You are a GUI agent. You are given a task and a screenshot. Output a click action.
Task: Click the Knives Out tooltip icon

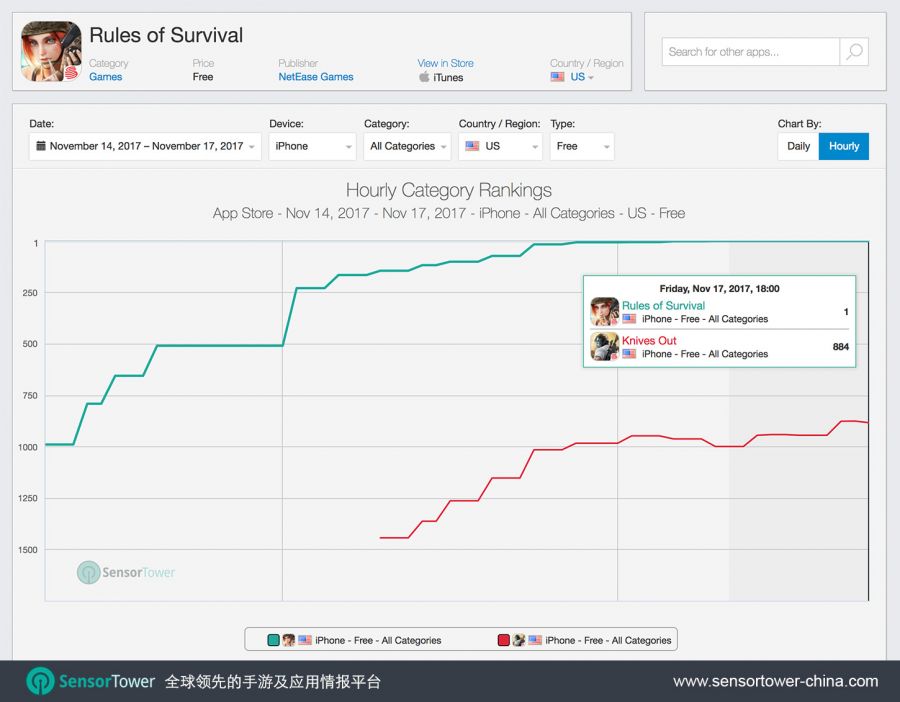click(x=604, y=347)
